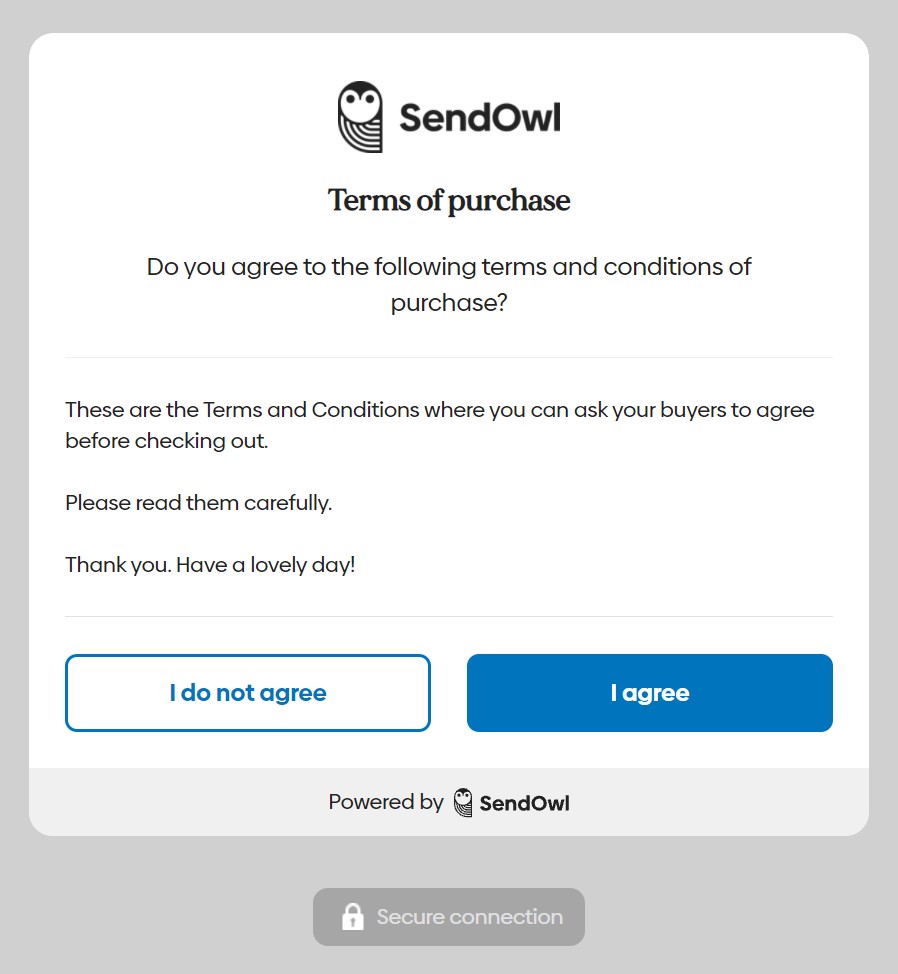This screenshot has height=974, width=898.
Task: Click the "Thank you. Have a lovely day!" line
Action: coord(210,565)
